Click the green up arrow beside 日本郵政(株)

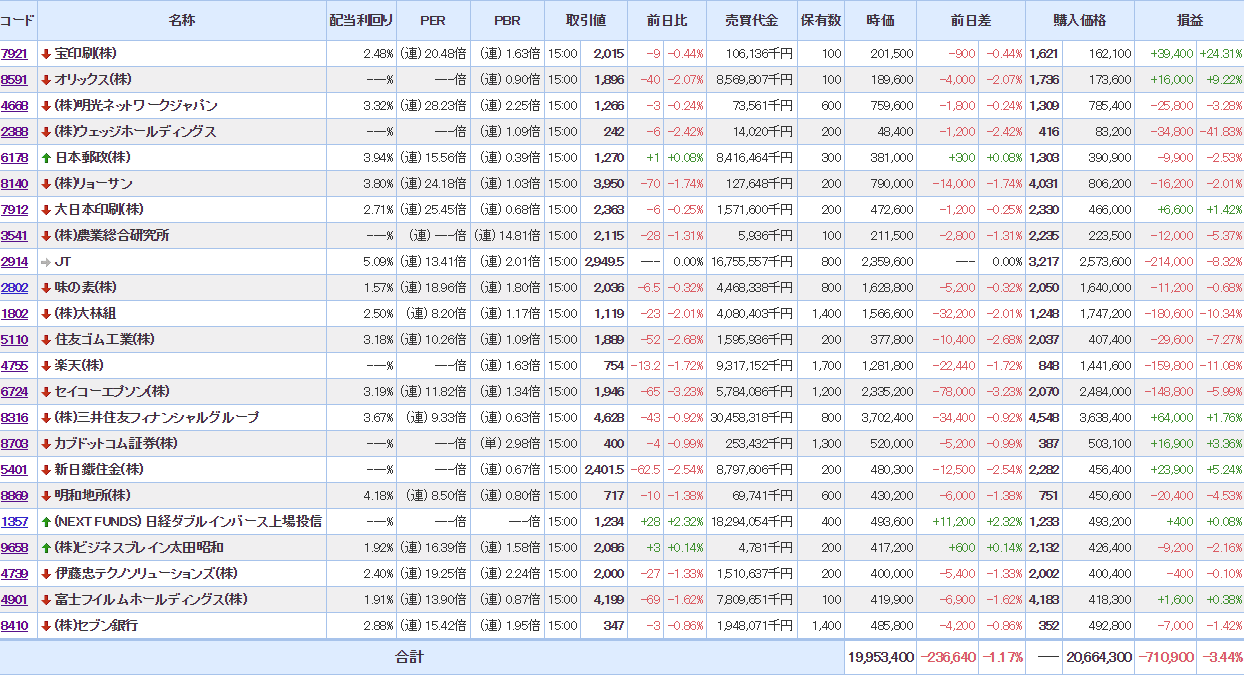pos(46,158)
